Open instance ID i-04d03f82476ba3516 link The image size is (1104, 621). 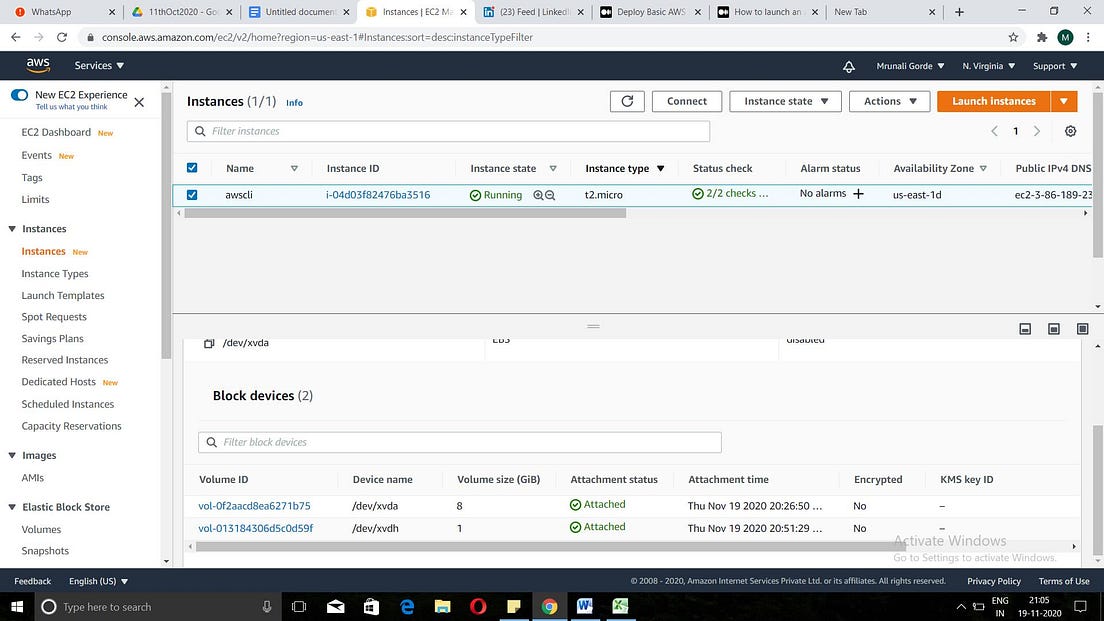click(378, 195)
